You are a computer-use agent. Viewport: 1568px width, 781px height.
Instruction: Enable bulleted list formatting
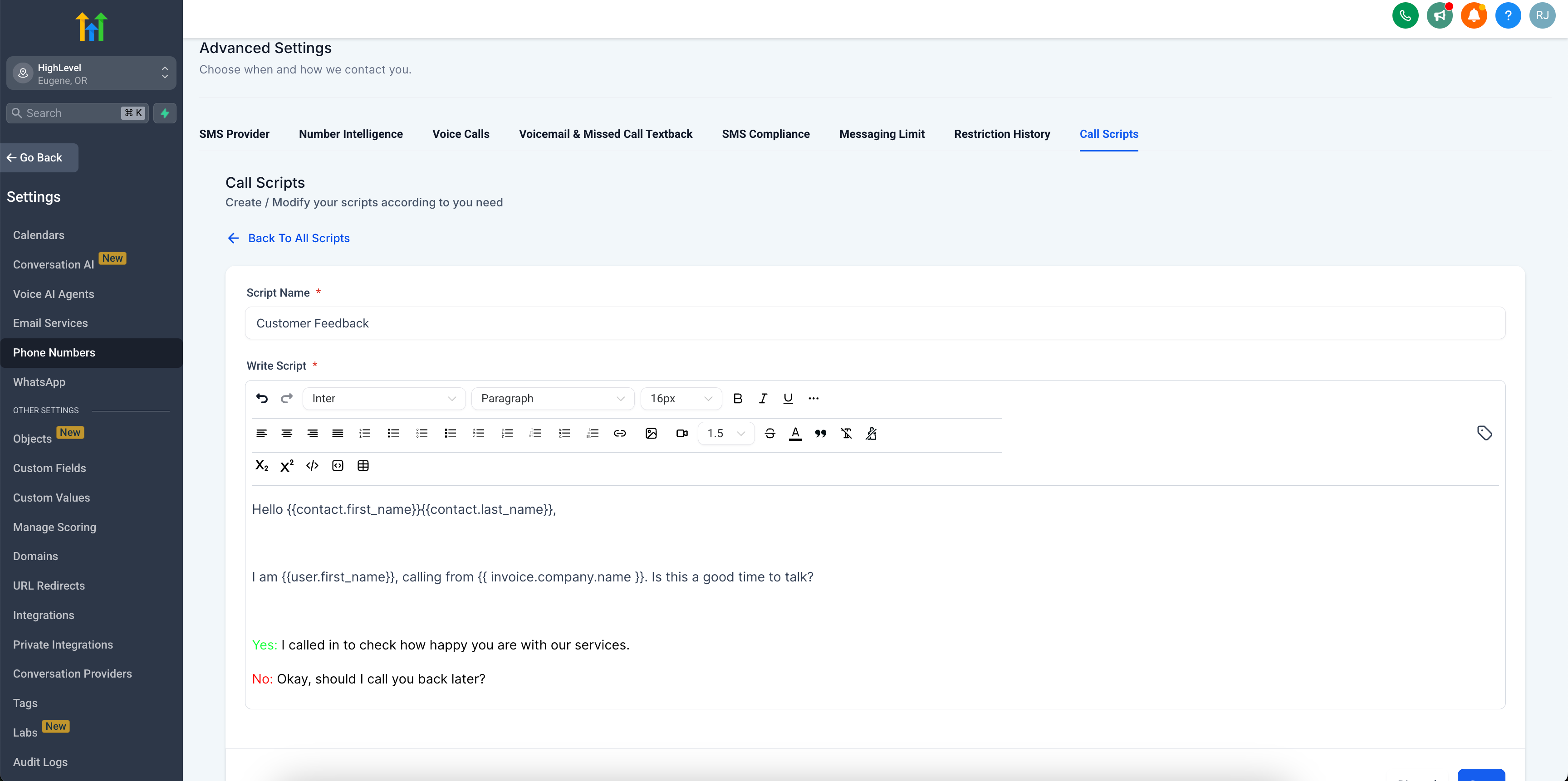392,433
